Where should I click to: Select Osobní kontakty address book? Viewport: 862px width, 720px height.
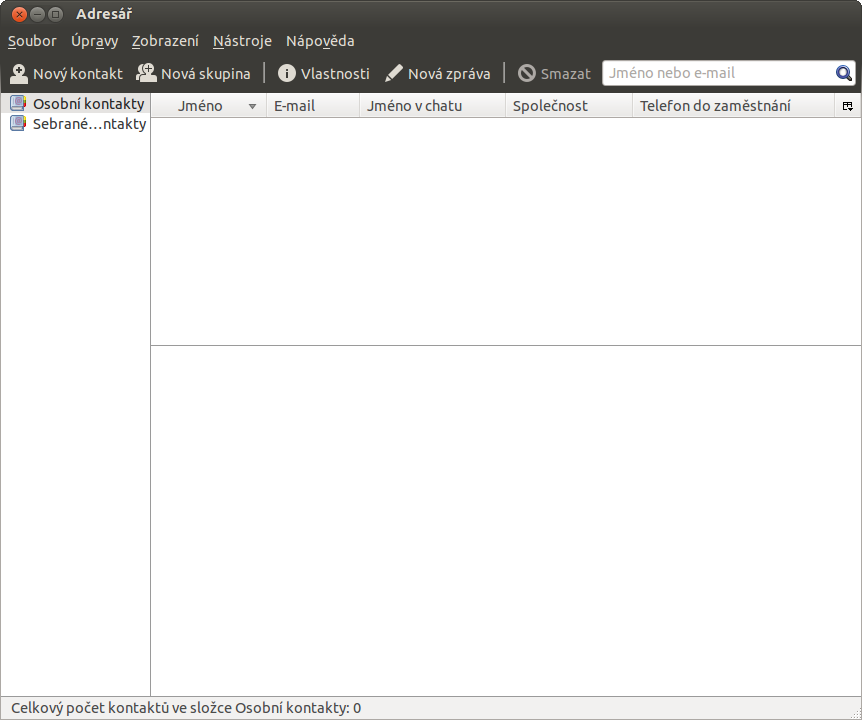[x=75, y=103]
